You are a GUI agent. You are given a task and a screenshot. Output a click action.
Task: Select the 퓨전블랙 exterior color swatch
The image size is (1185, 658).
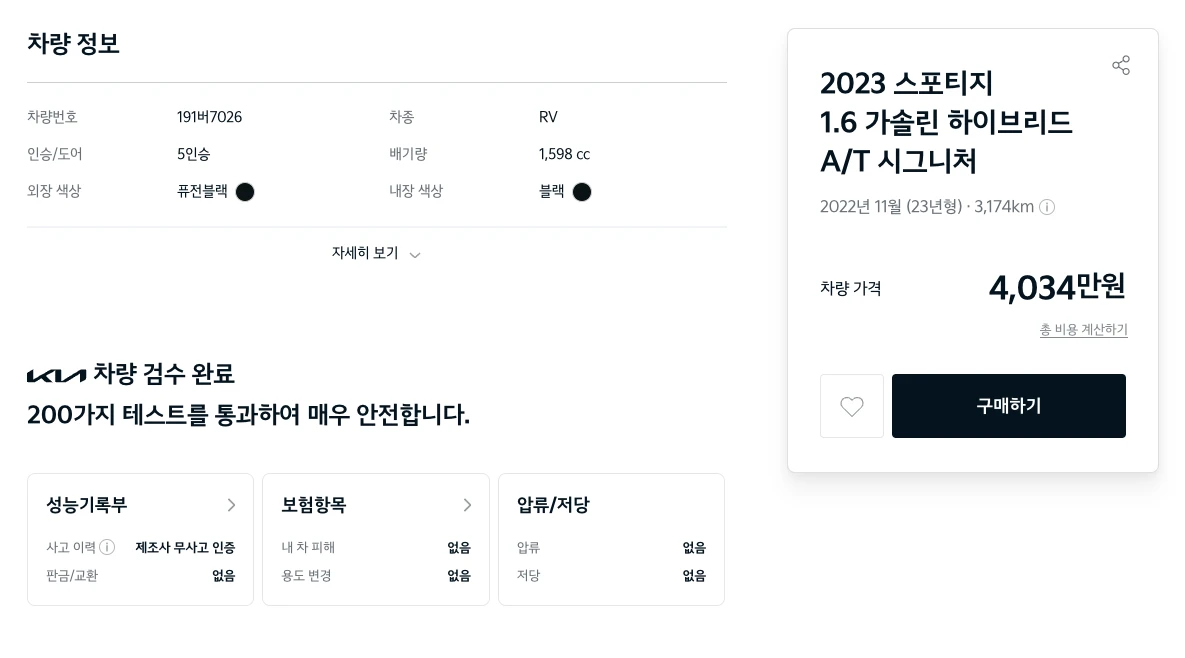coord(244,192)
